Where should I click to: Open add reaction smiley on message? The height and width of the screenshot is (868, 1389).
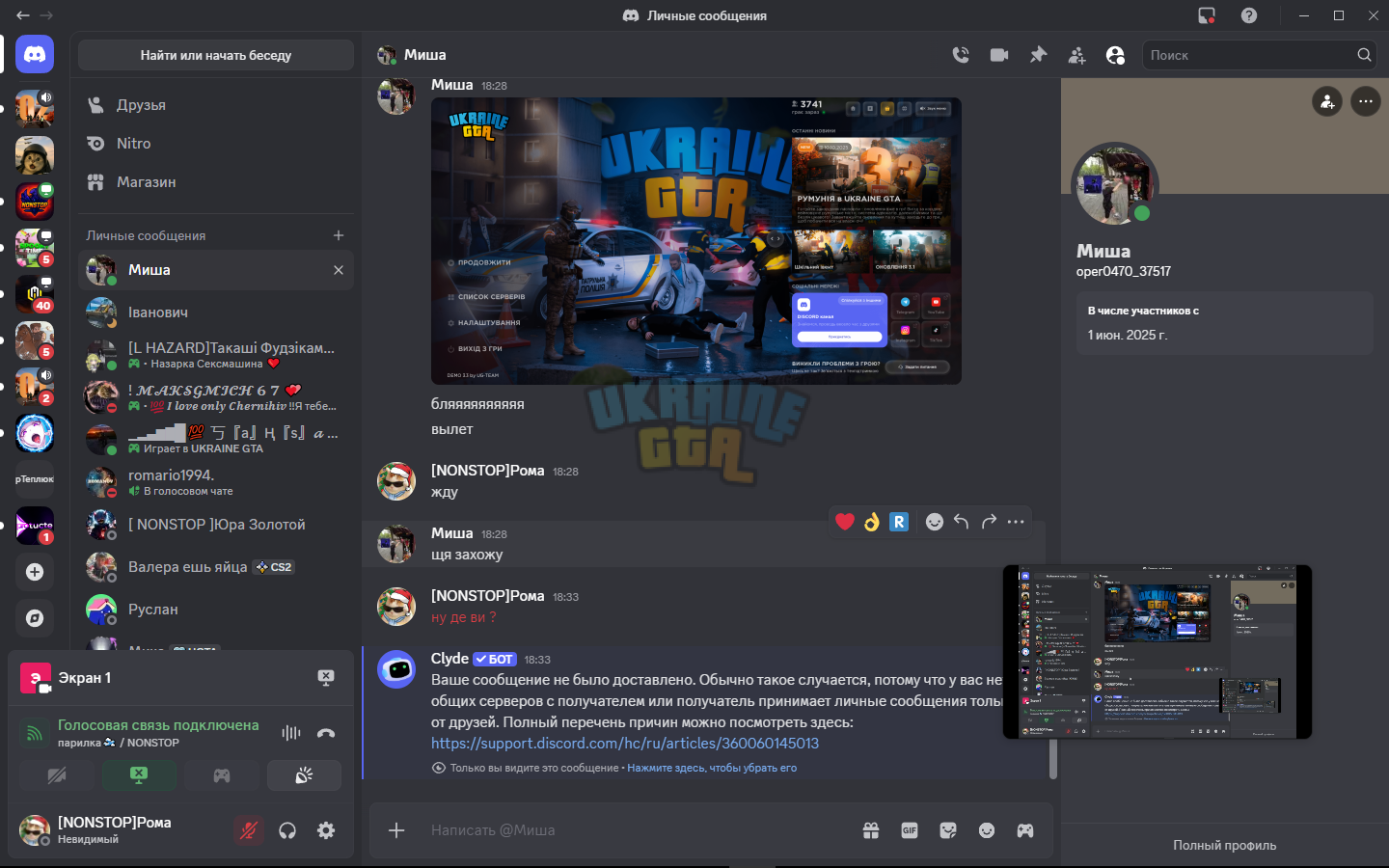[935, 522]
